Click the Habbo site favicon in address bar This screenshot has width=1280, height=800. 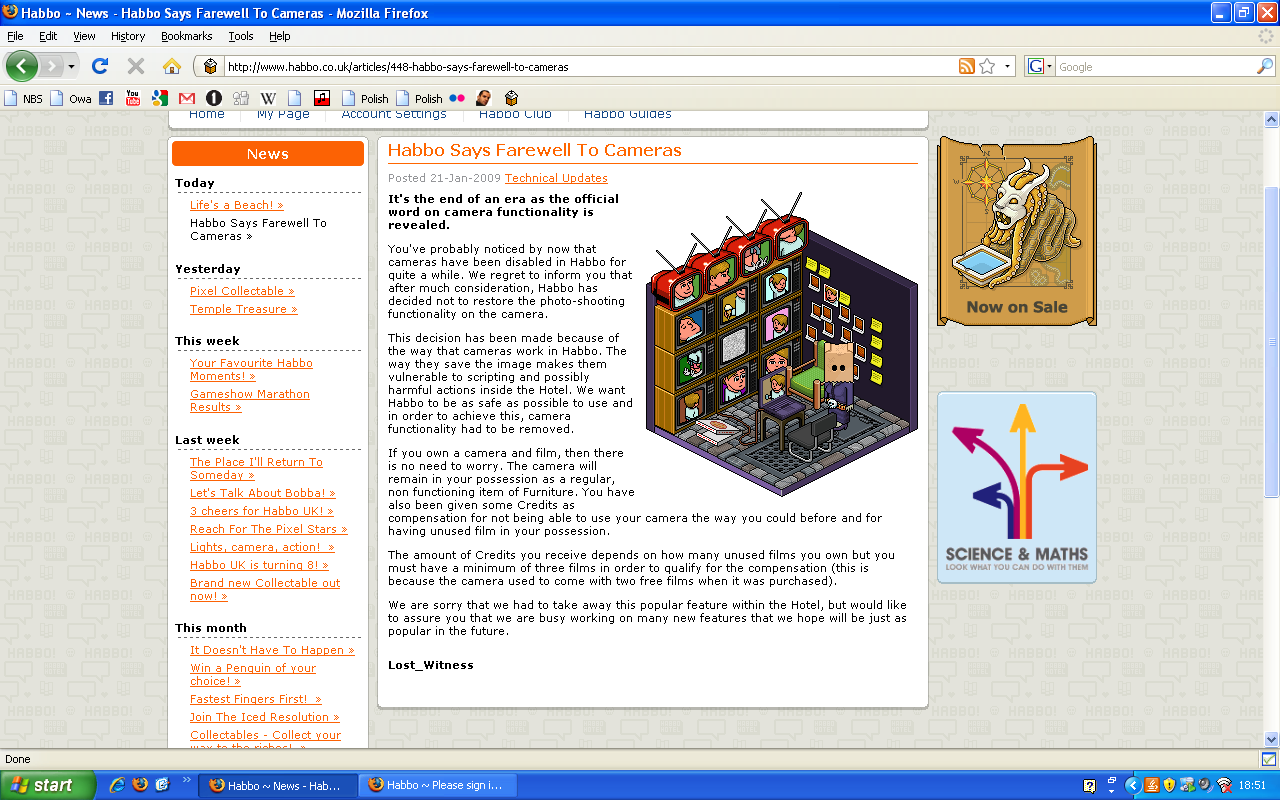pos(210,67)
